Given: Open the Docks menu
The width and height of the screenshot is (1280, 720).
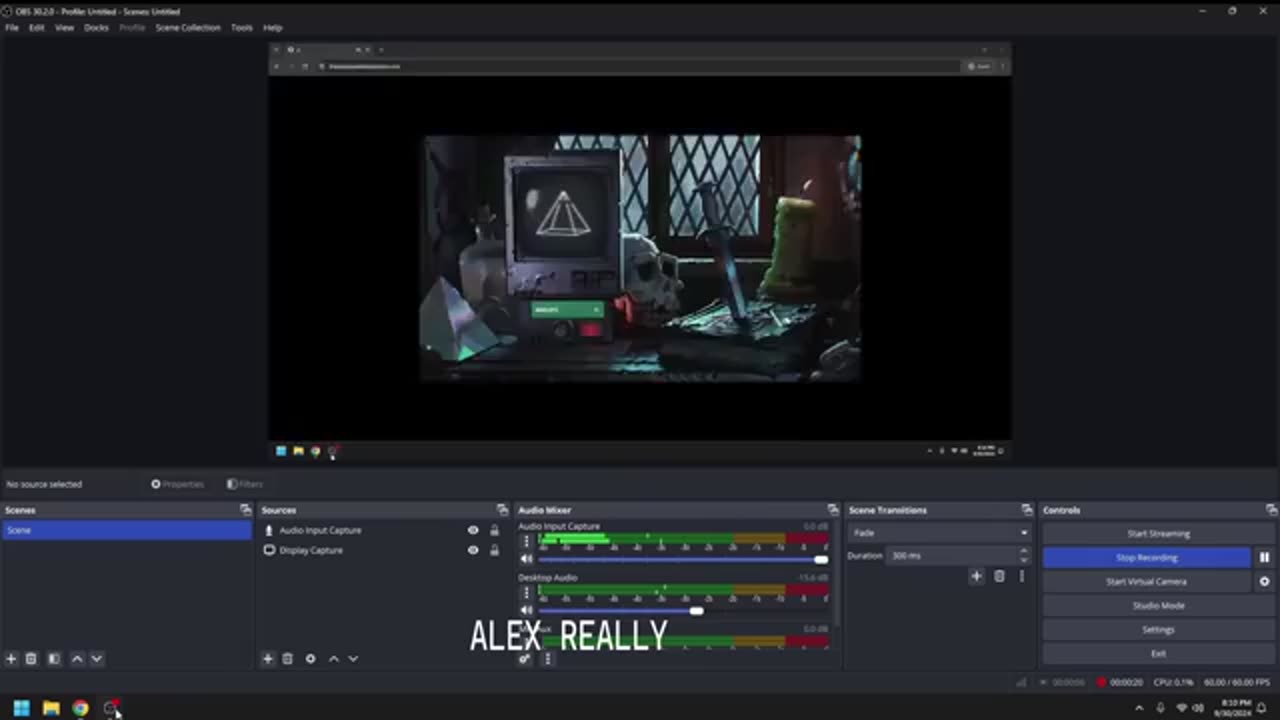Looking at the screenshot, I should 96,28.
